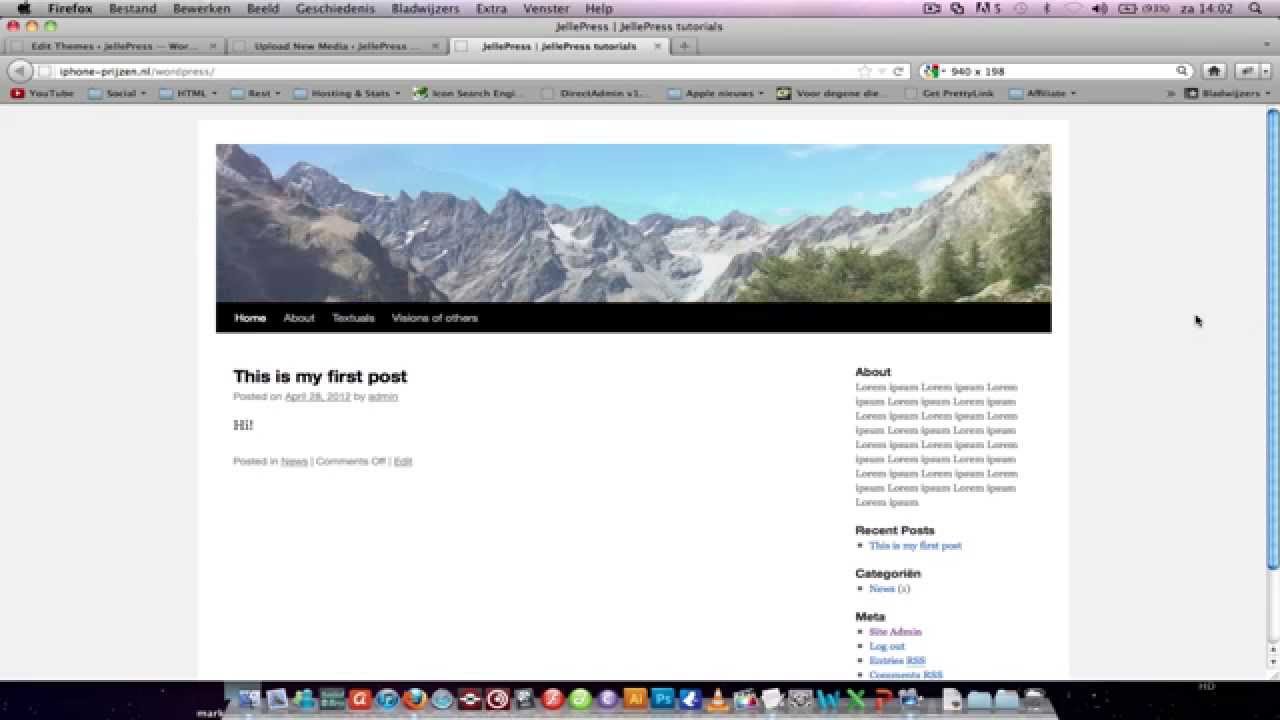Screen dimensions: 1280x720
Task: Open a new tab with plus button
Action: pos(684,46)
